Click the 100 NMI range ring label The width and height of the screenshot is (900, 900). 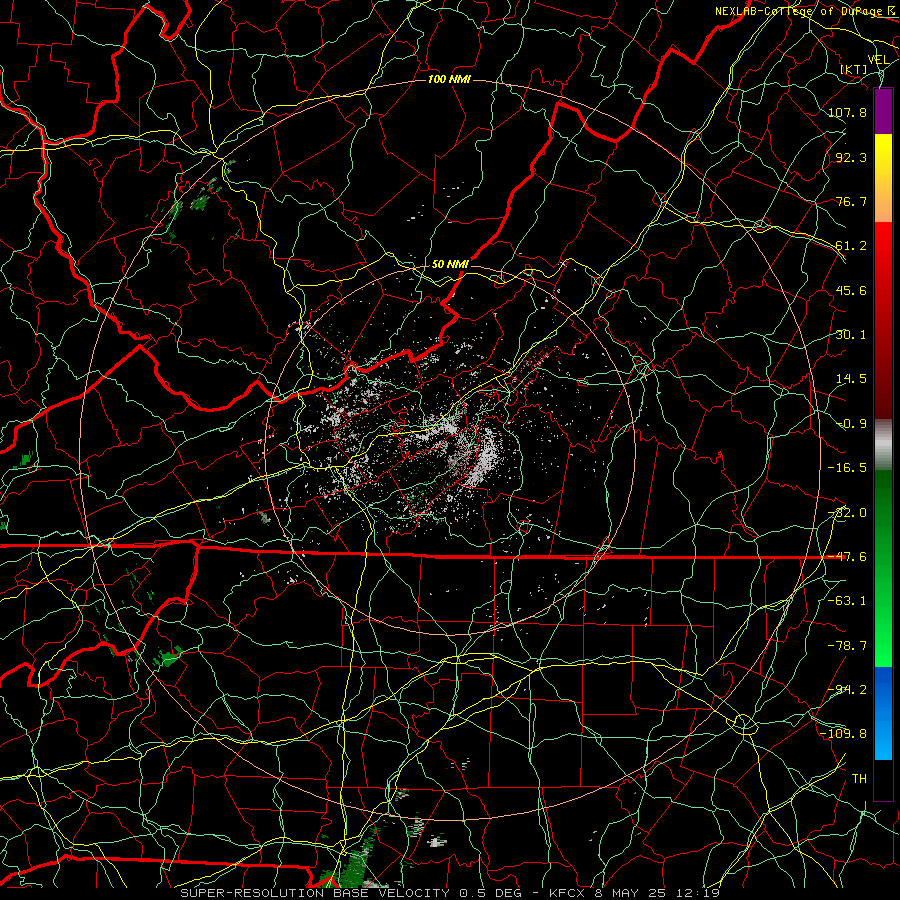tap(449, 79)
